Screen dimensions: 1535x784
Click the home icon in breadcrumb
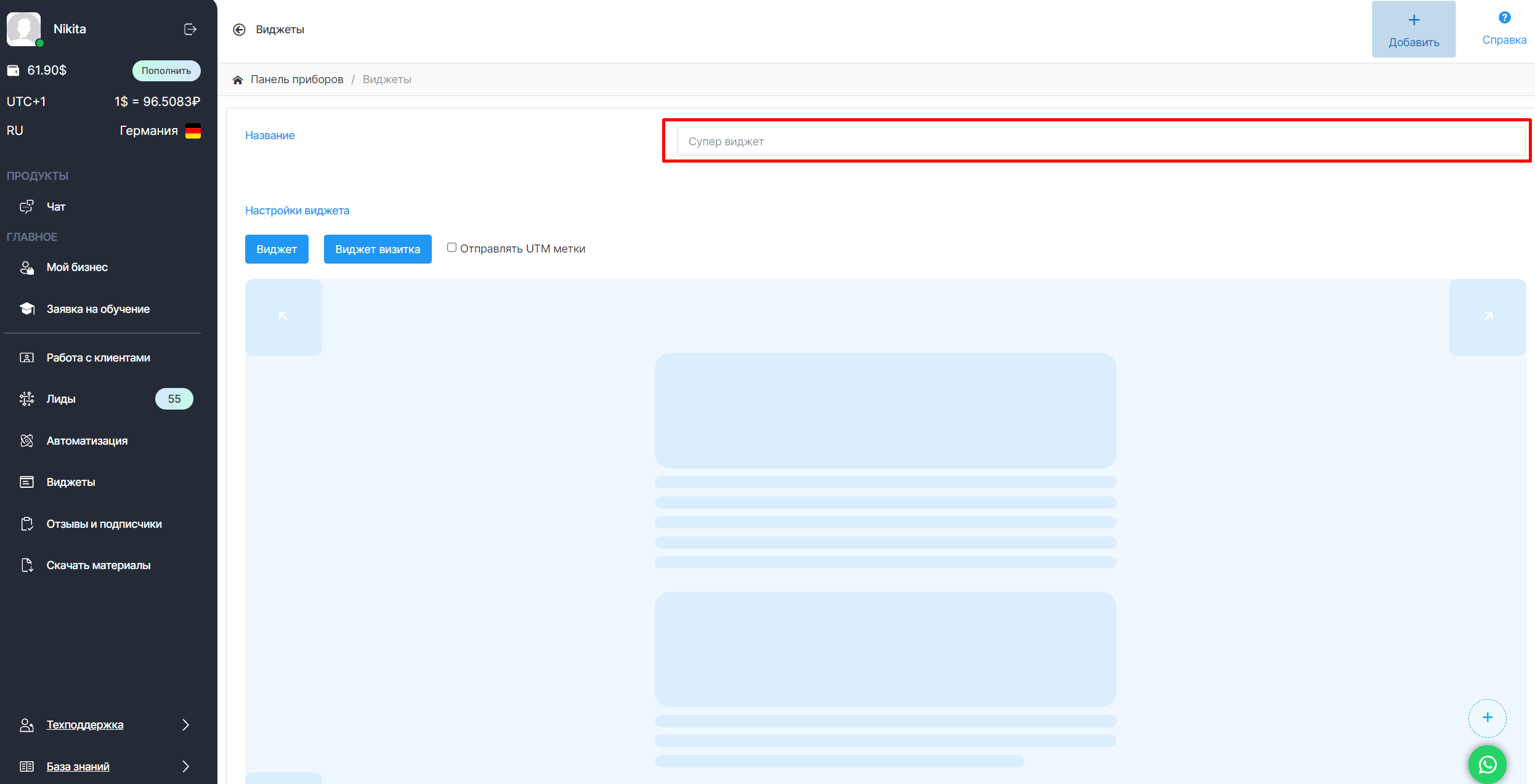click(x=238, y=79)
